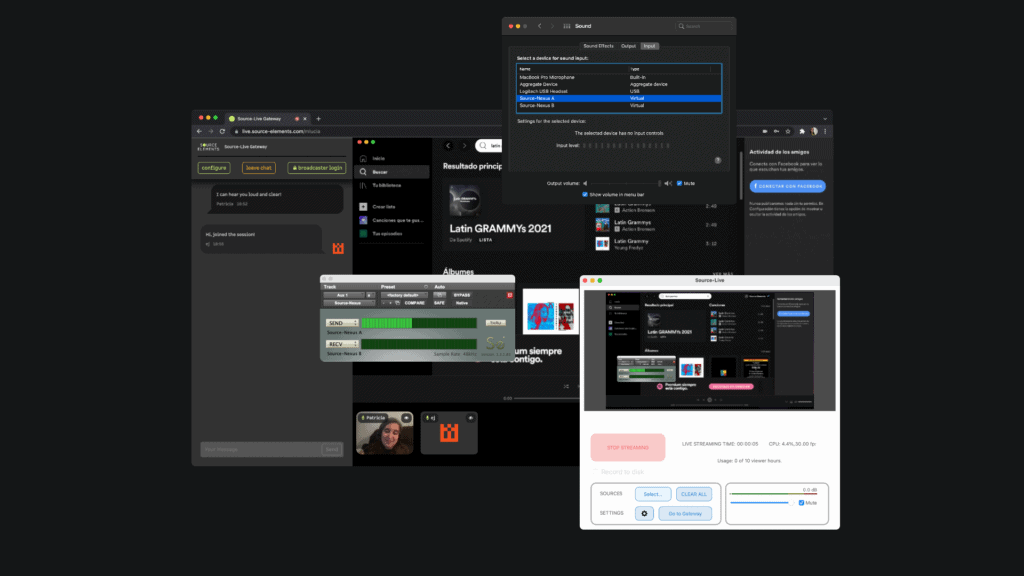Image resolution: width=1024 pixels, height=576 pixels.
Task: Open the Chrome extensions puzzle icon
Action: pos(802,131)
